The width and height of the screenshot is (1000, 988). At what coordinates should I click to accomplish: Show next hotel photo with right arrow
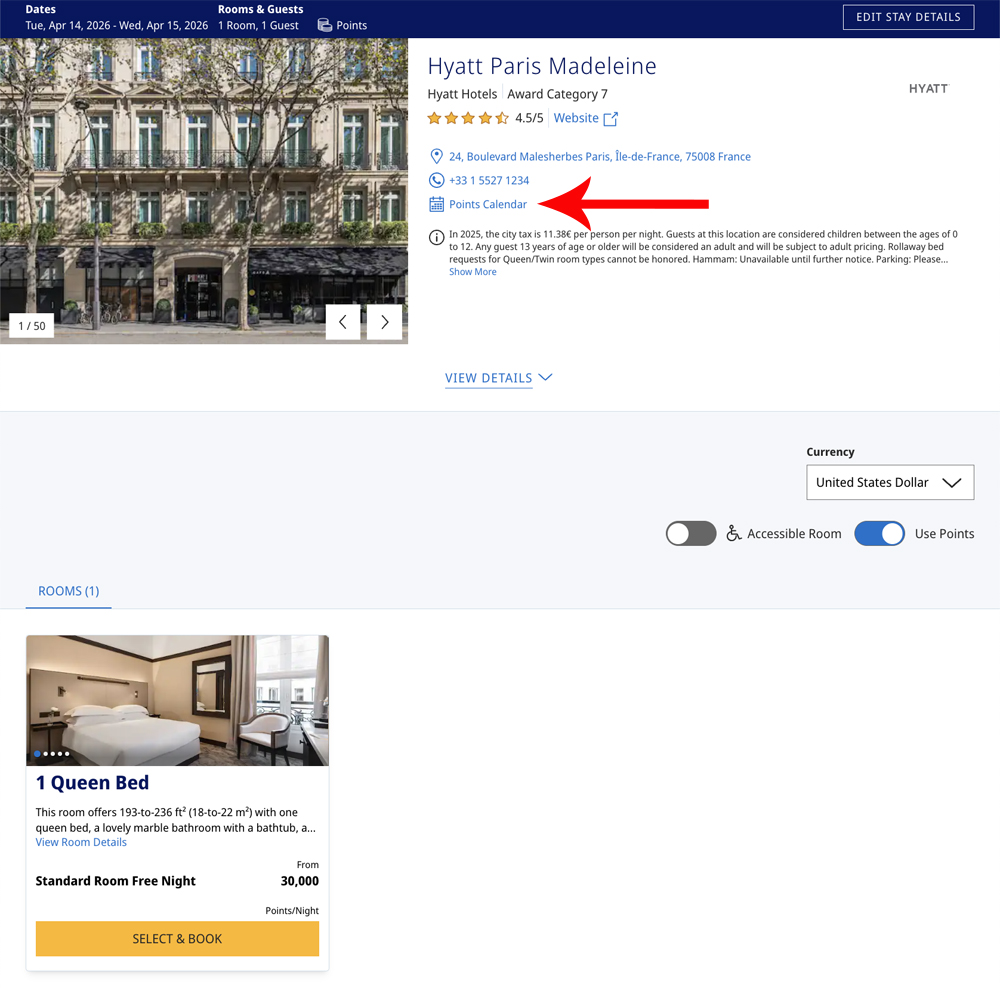385,322
